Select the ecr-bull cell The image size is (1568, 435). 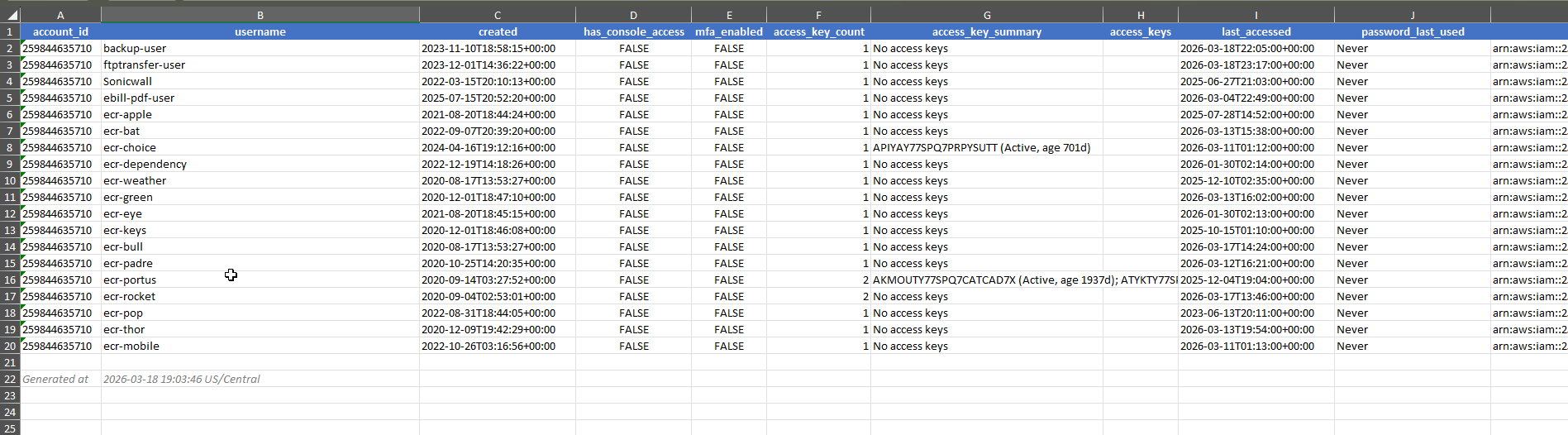[260, 246]
